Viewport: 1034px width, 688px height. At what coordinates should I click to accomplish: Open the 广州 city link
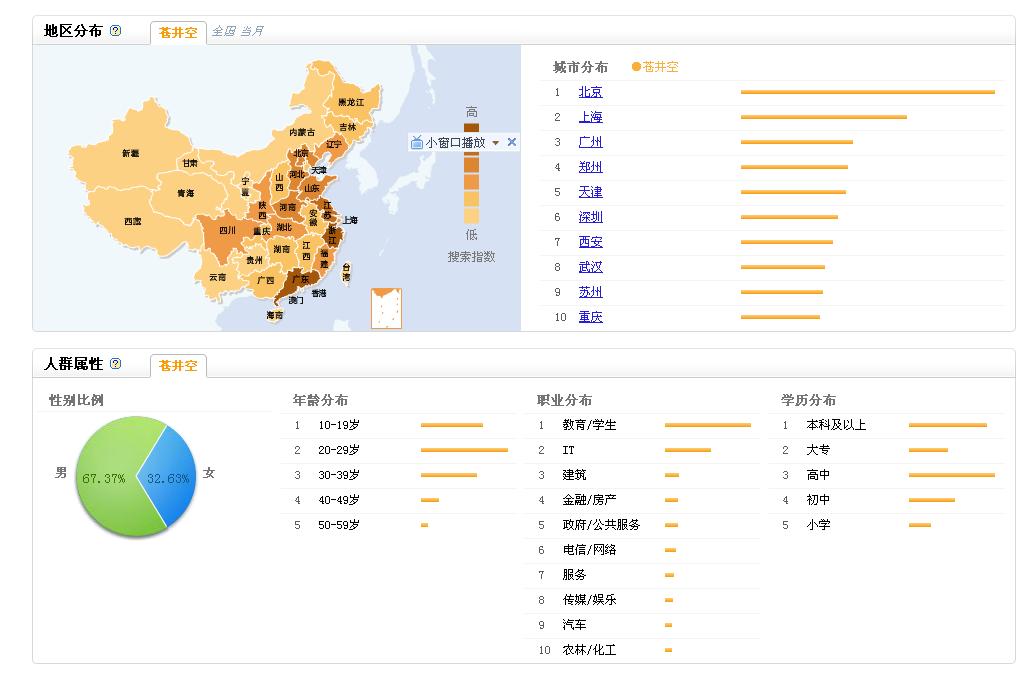point(590,142)
